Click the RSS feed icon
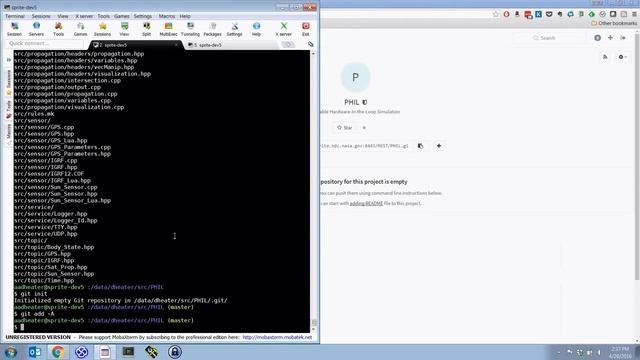This screenshot has height=360, width=640. (x=605, y=57)
